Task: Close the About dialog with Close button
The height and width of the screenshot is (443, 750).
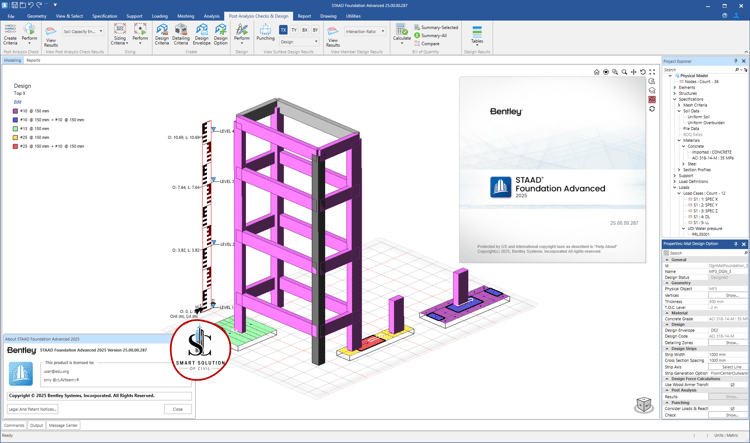Action: pos(178,409)
